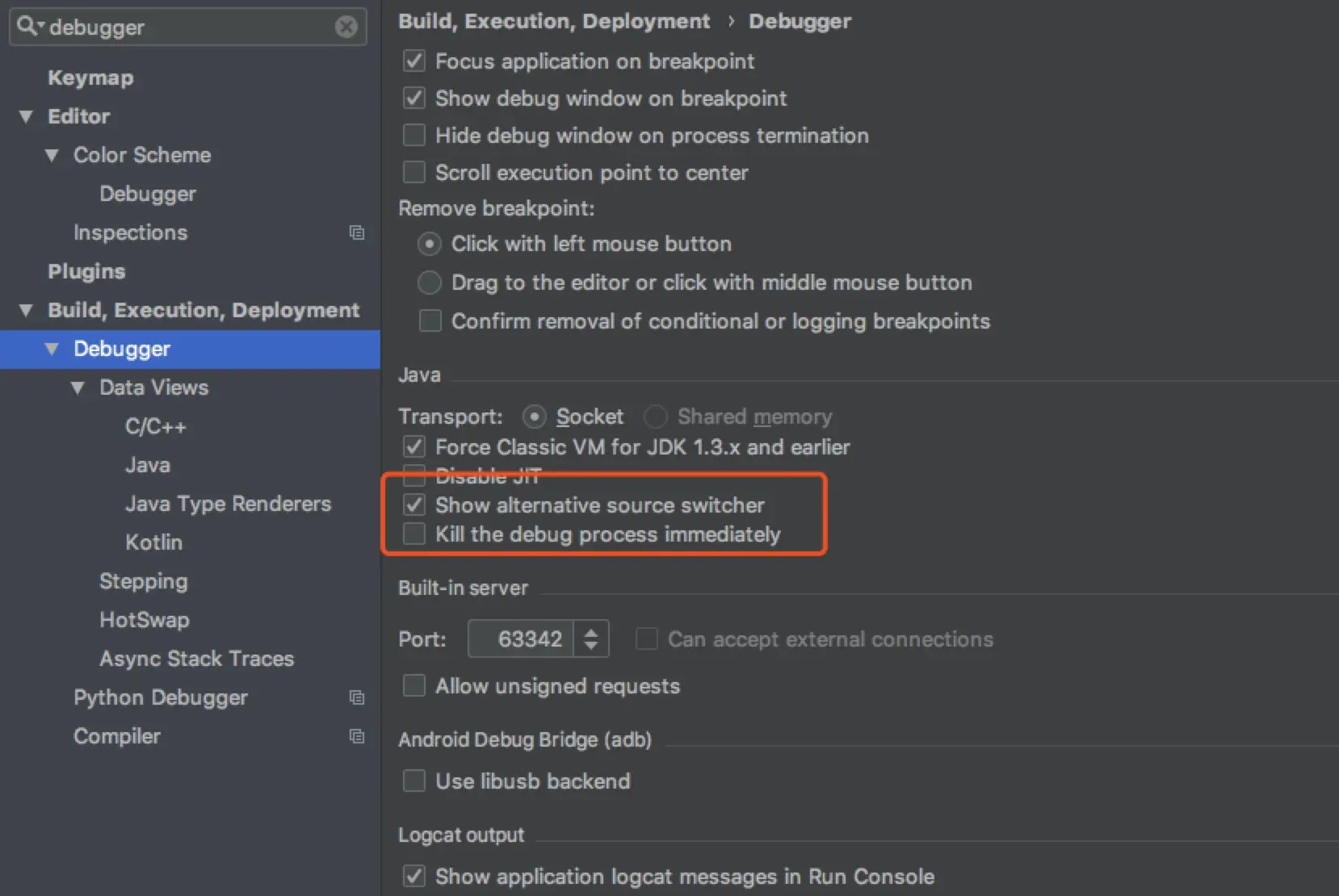Disable Show alternative source switcher
Image resolution: width=1339 pixels, height=896 pixels.
point(414,505)
